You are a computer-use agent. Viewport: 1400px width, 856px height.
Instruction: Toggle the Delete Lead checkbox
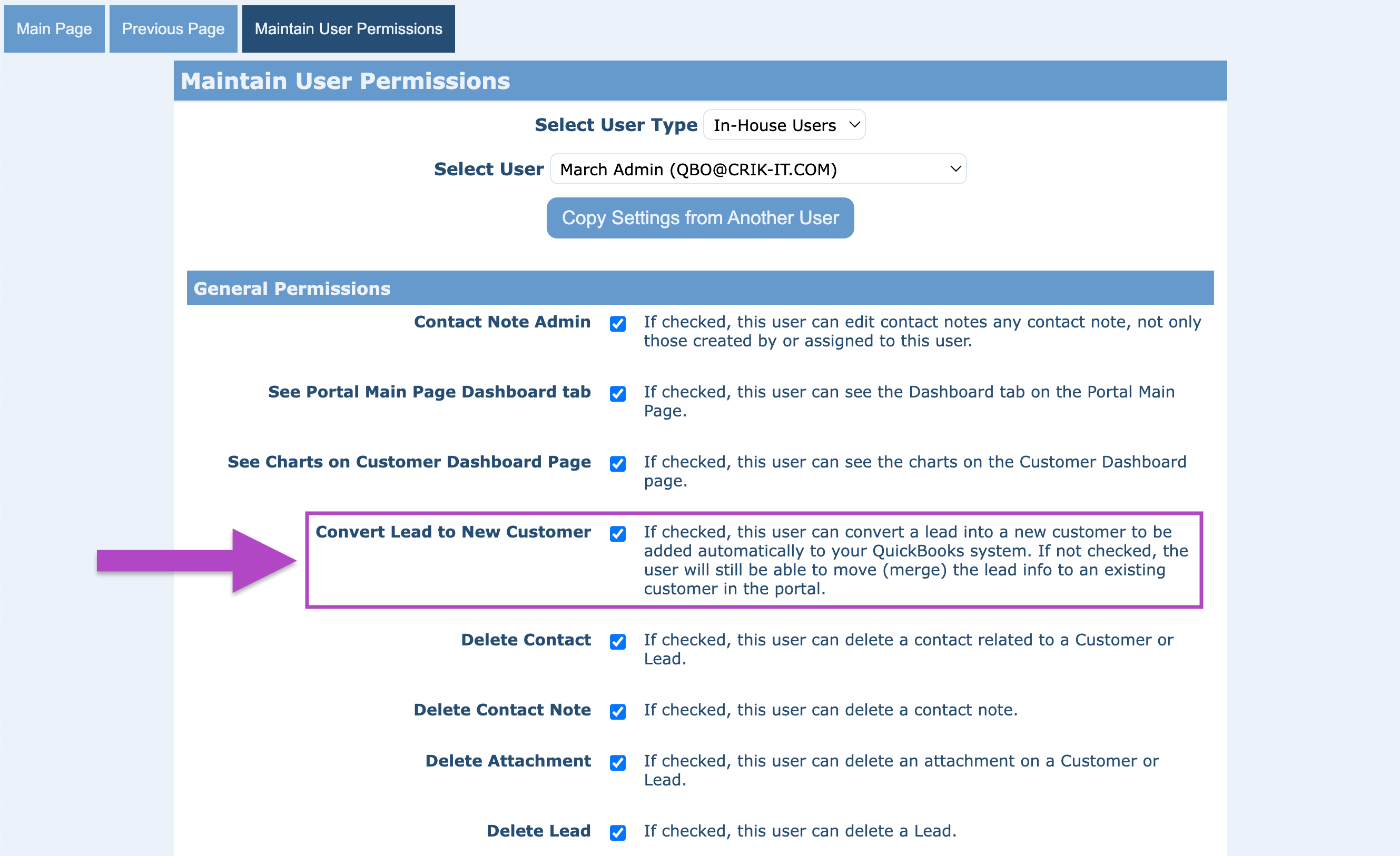pyautogui.click(x=618, y=832)
